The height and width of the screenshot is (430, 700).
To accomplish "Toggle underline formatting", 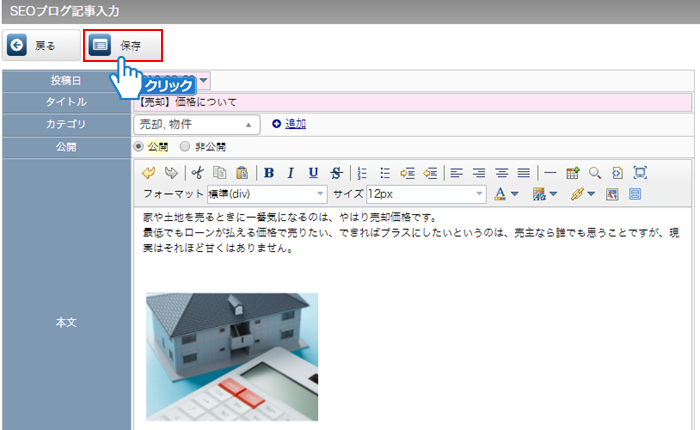I will coord(313,172).
